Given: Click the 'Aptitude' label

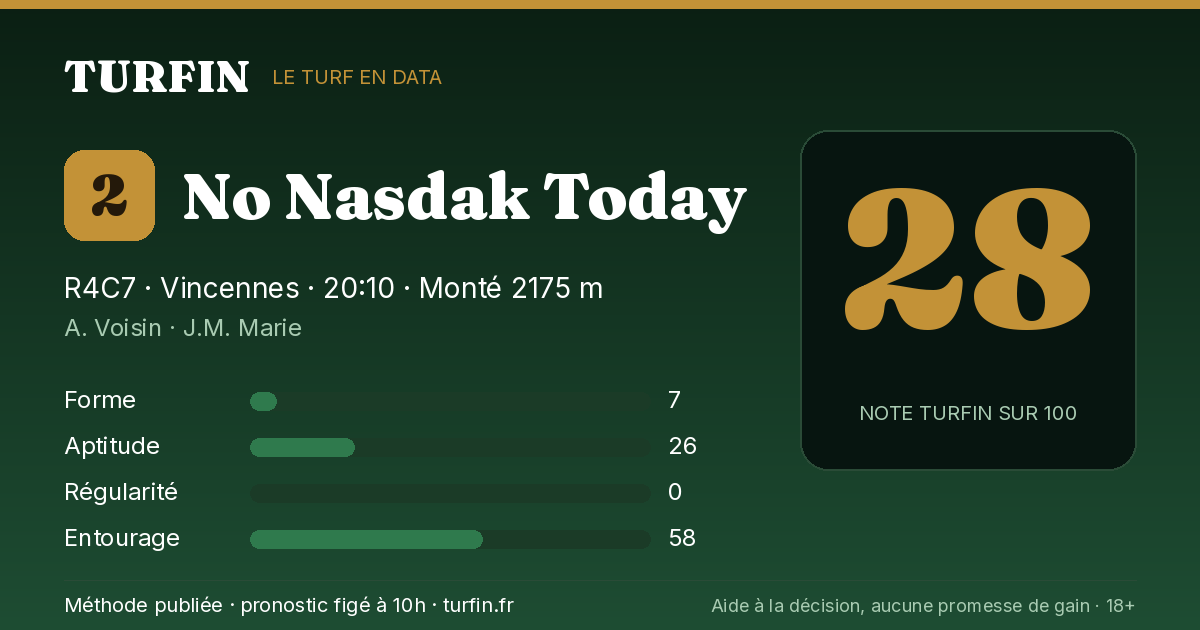Looking at the screenshot, I should (112, 446).
